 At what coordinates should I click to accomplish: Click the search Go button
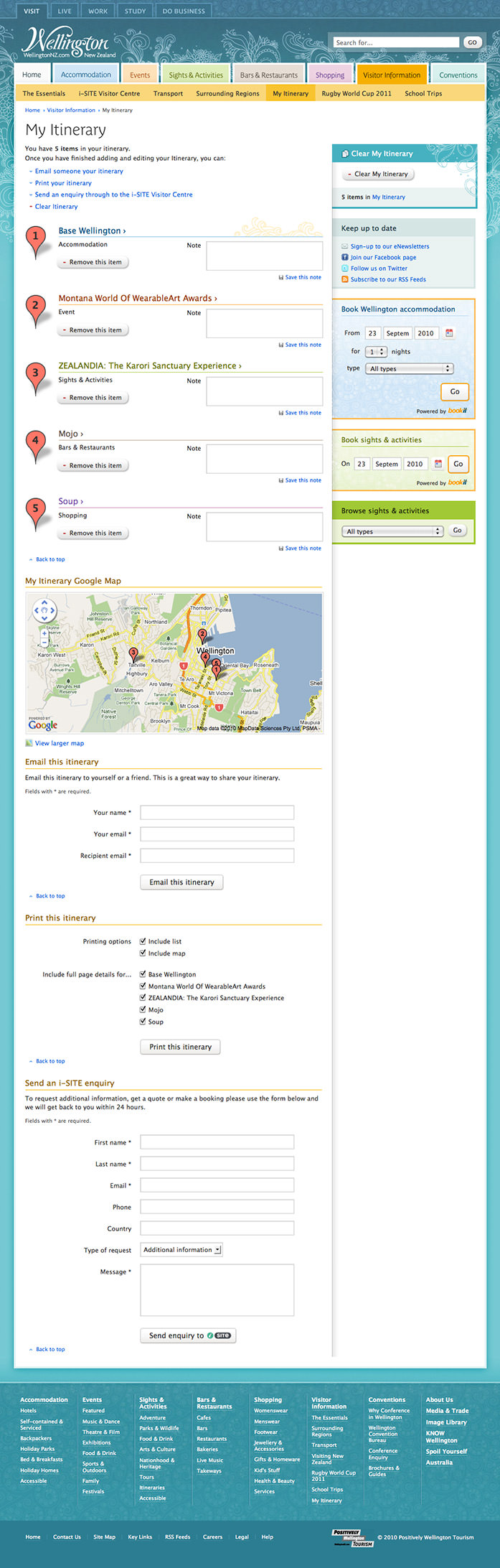(x=472, y=42)
